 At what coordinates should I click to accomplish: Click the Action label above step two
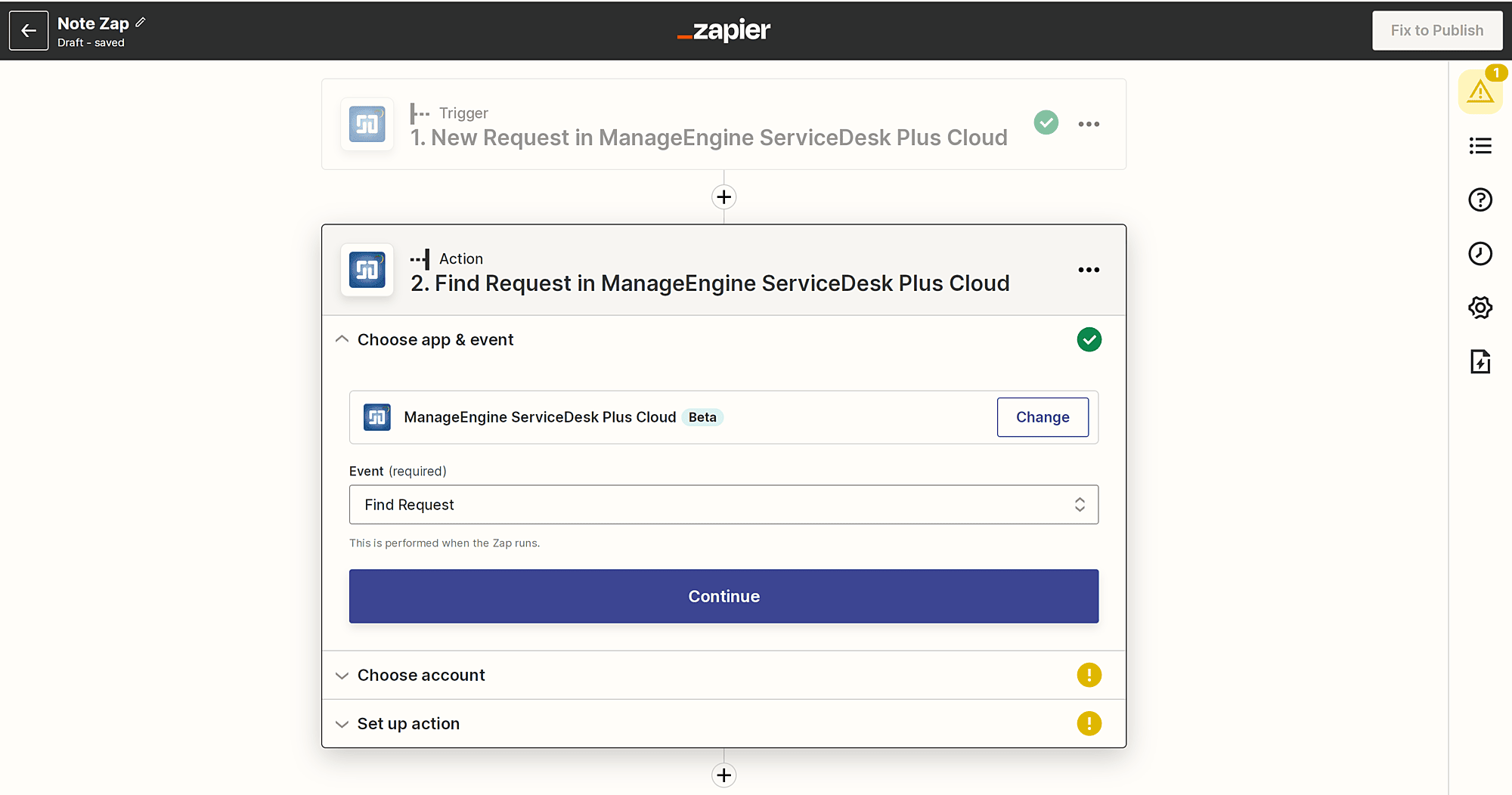[461, 259]
